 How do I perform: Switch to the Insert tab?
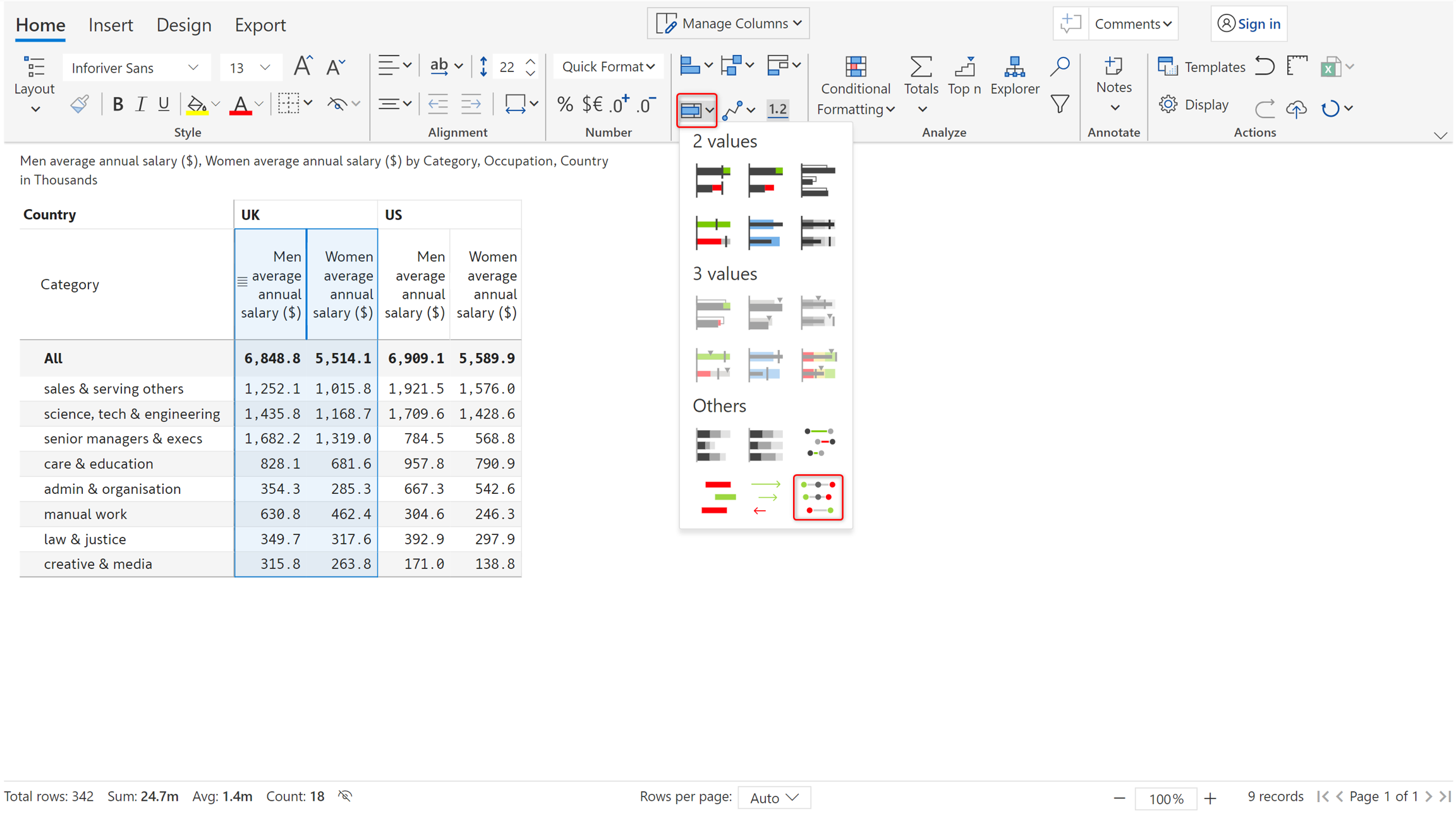[111, 25]
